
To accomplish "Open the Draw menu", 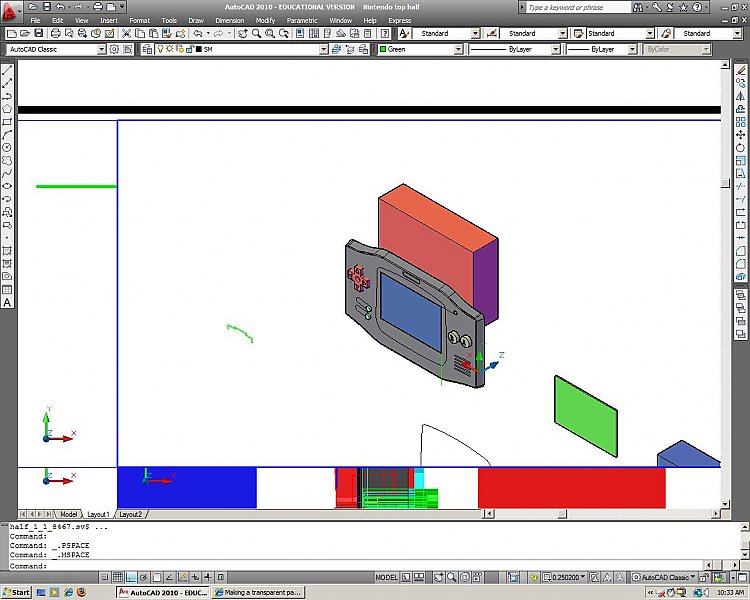I will pos(196,21).
